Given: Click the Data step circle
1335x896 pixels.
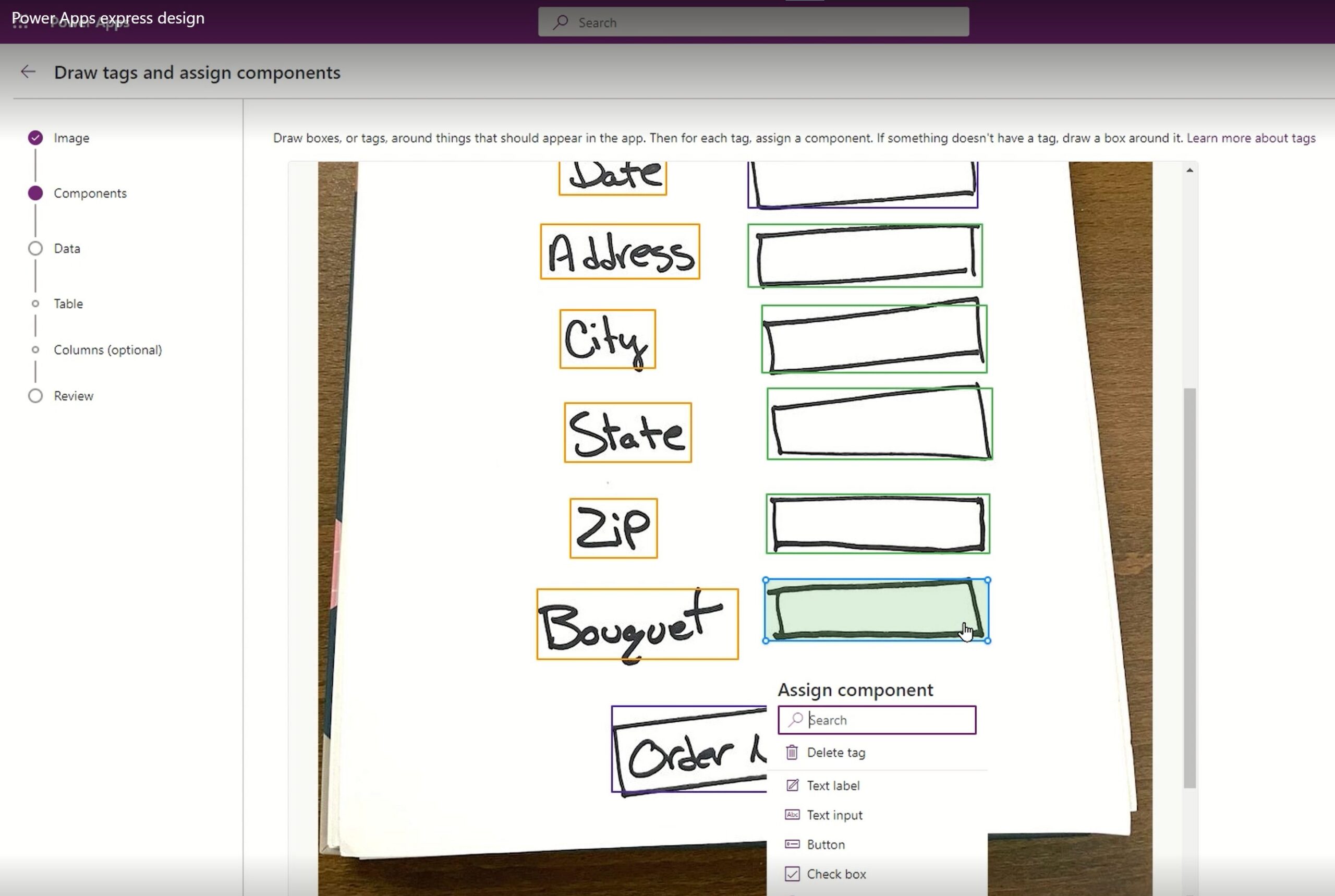Looking at the screenshot, I should pos(35,249).
